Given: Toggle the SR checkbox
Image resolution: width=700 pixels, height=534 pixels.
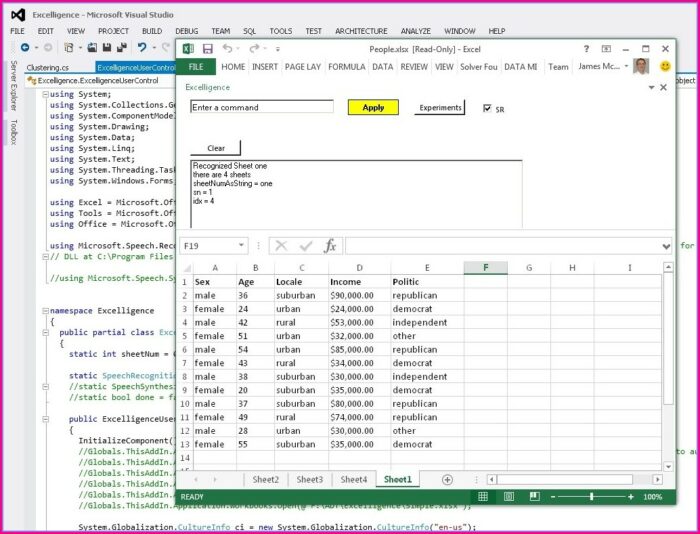Looking at the screenshot, I should (487, 108).
